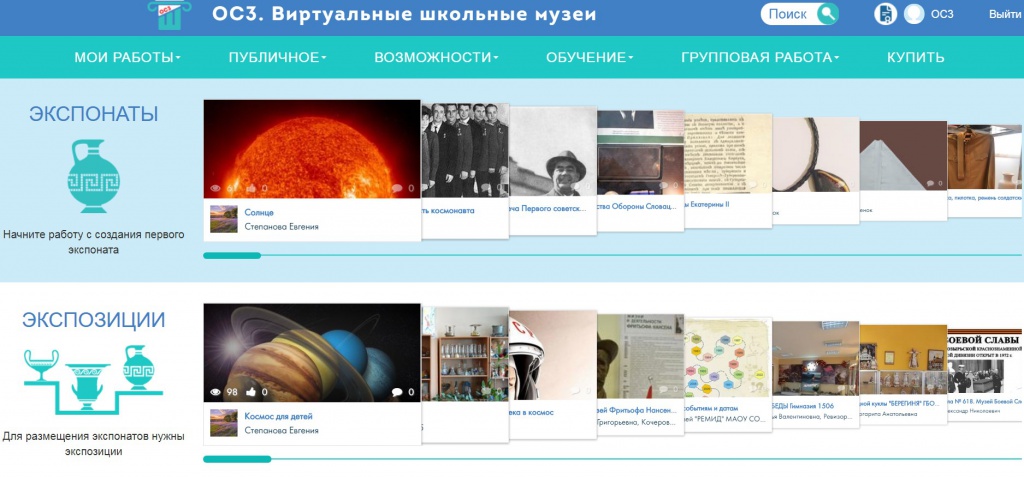1024x478 pixels.
Task: Click the expositions carousel scroll slider
Action: point(237,459)
